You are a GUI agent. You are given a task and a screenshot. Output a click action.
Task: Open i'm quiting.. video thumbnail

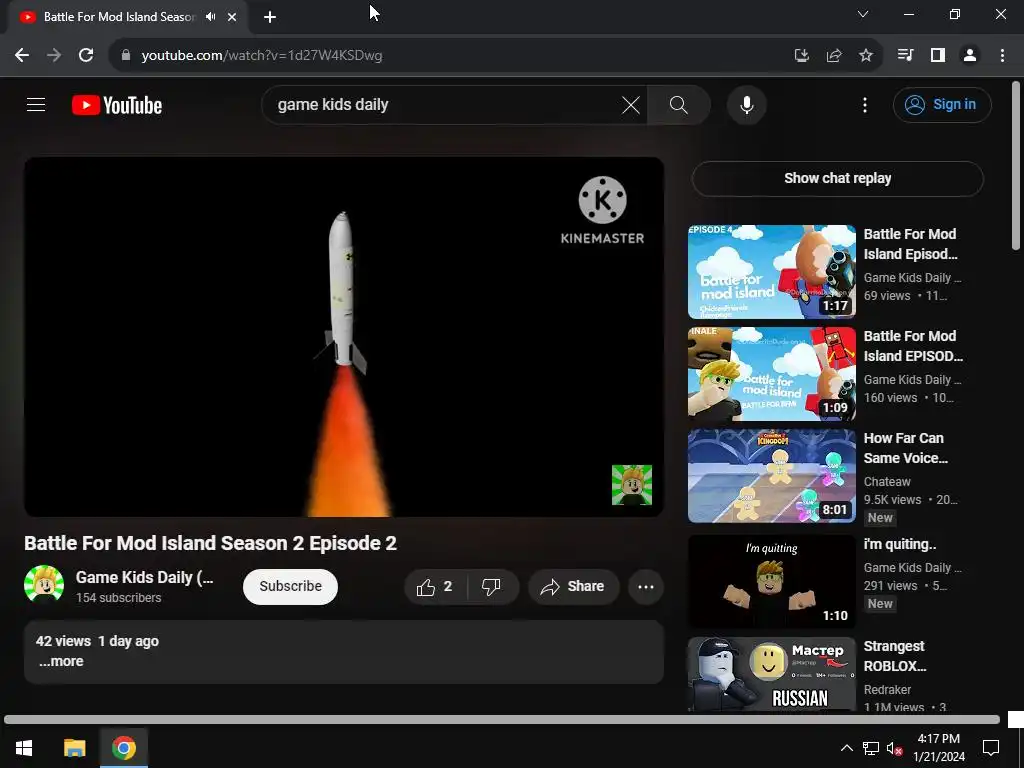pyautogui.click(x=771, y=581)
